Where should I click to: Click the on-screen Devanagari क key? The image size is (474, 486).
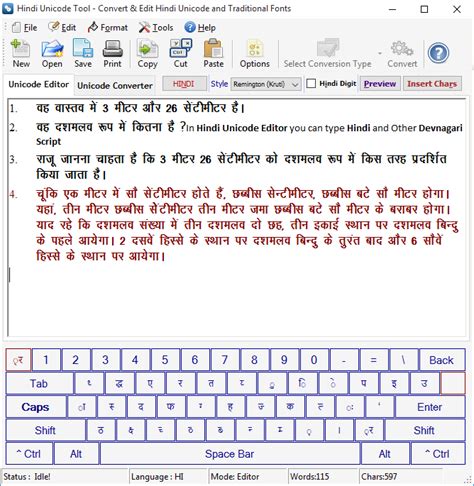[x=290, y=407]
